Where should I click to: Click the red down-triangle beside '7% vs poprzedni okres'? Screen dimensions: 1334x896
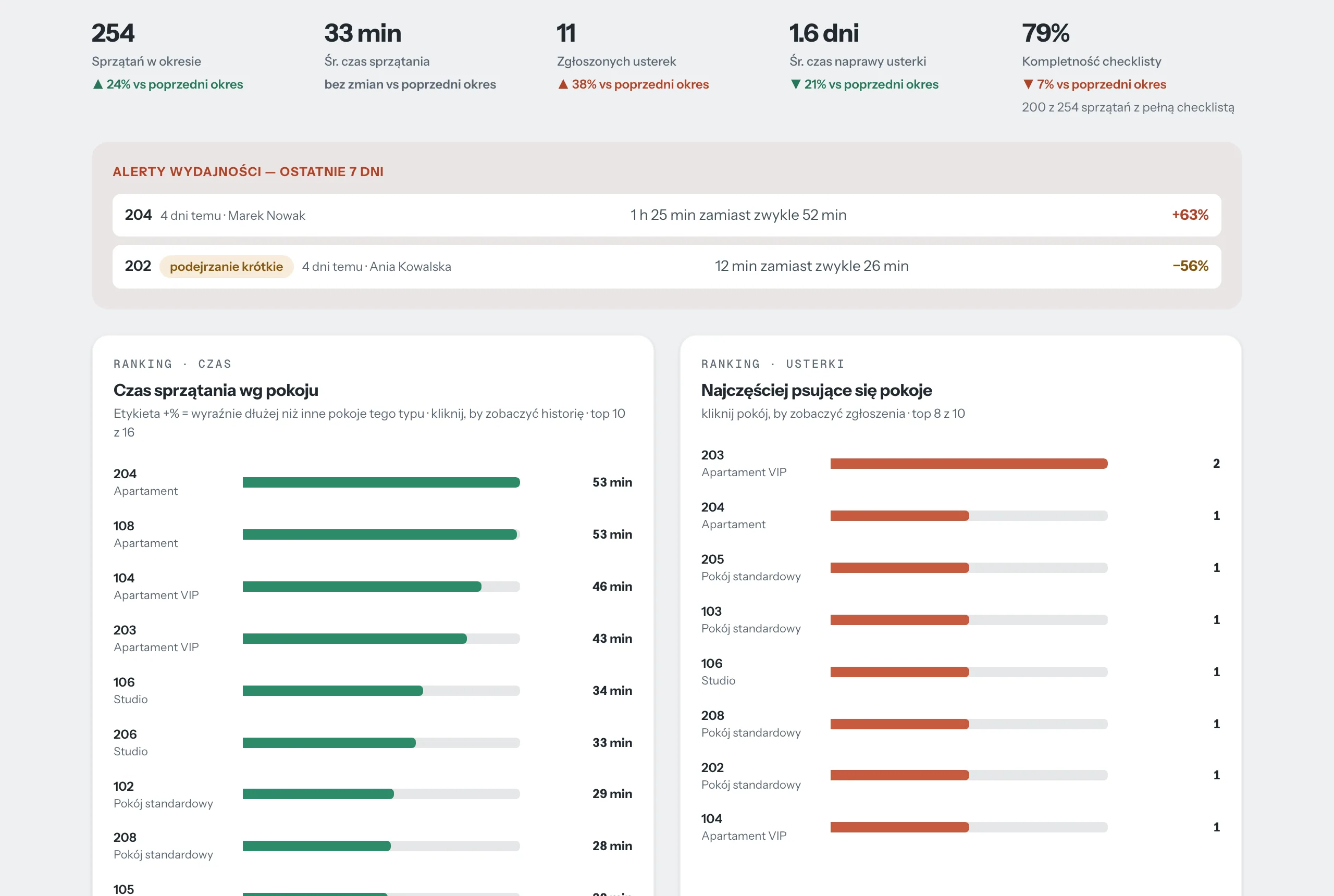click(x=1028, y=84)
